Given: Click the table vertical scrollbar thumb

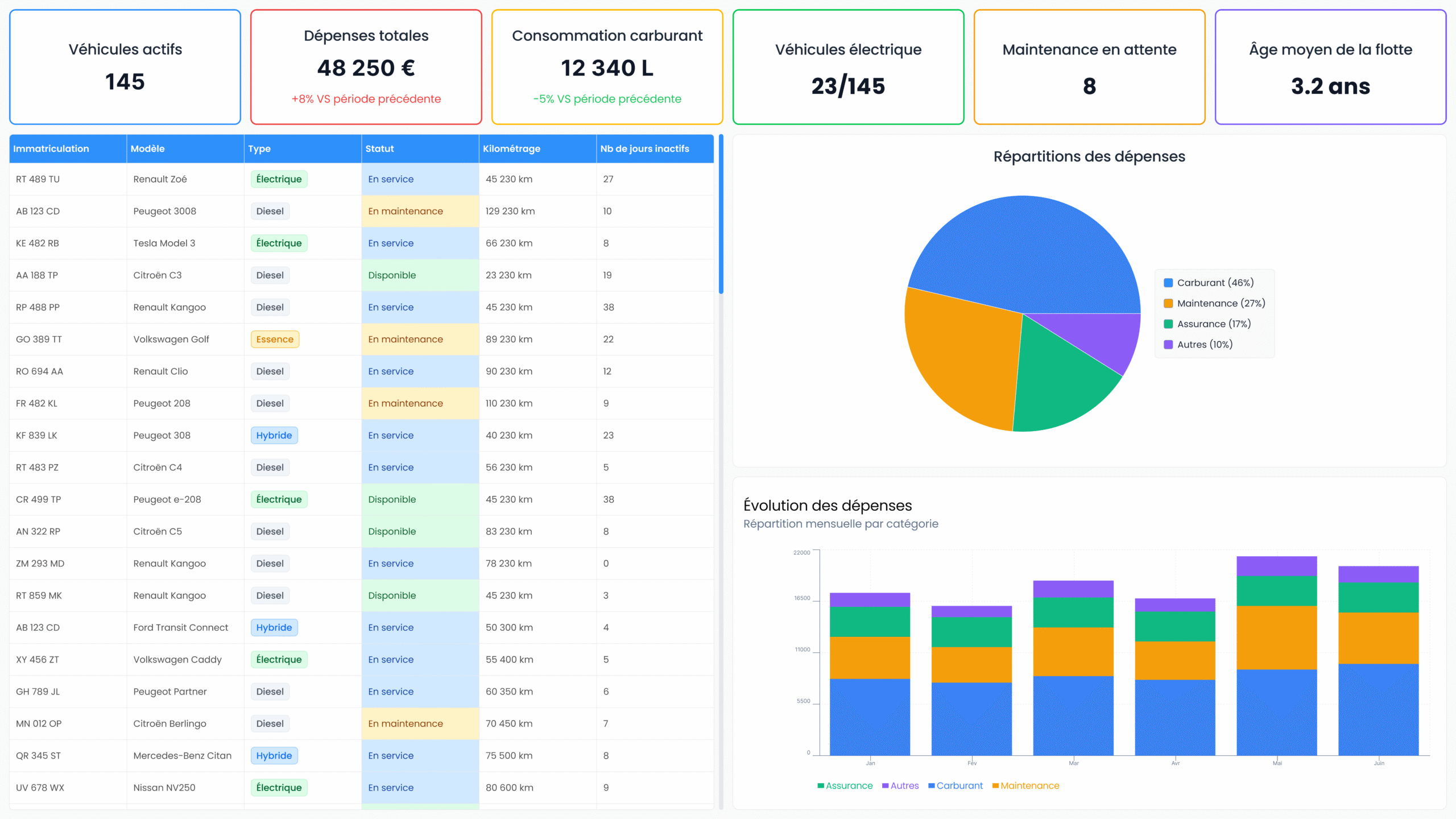Looking at the screenshot, I should click(721, 214).
